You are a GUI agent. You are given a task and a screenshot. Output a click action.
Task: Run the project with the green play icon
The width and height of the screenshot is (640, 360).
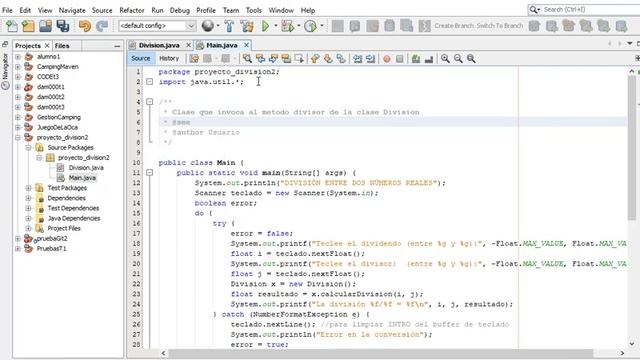(x=265, y=26)
